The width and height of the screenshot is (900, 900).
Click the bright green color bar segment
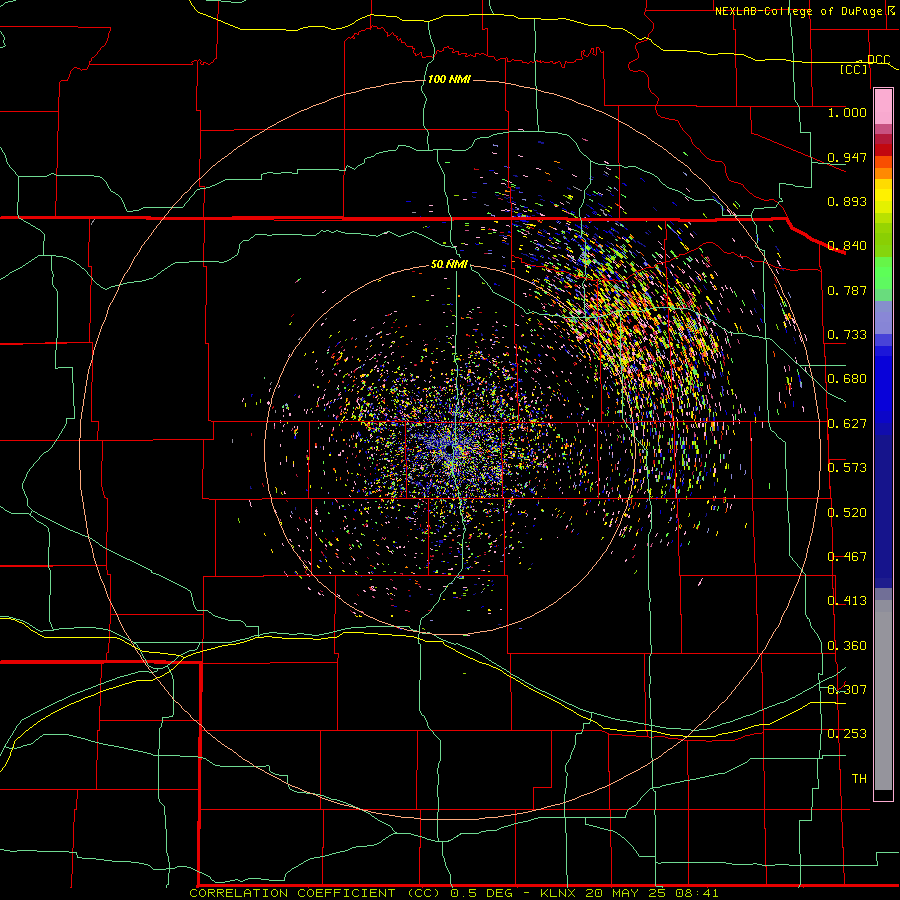click(x=883, y=273)
